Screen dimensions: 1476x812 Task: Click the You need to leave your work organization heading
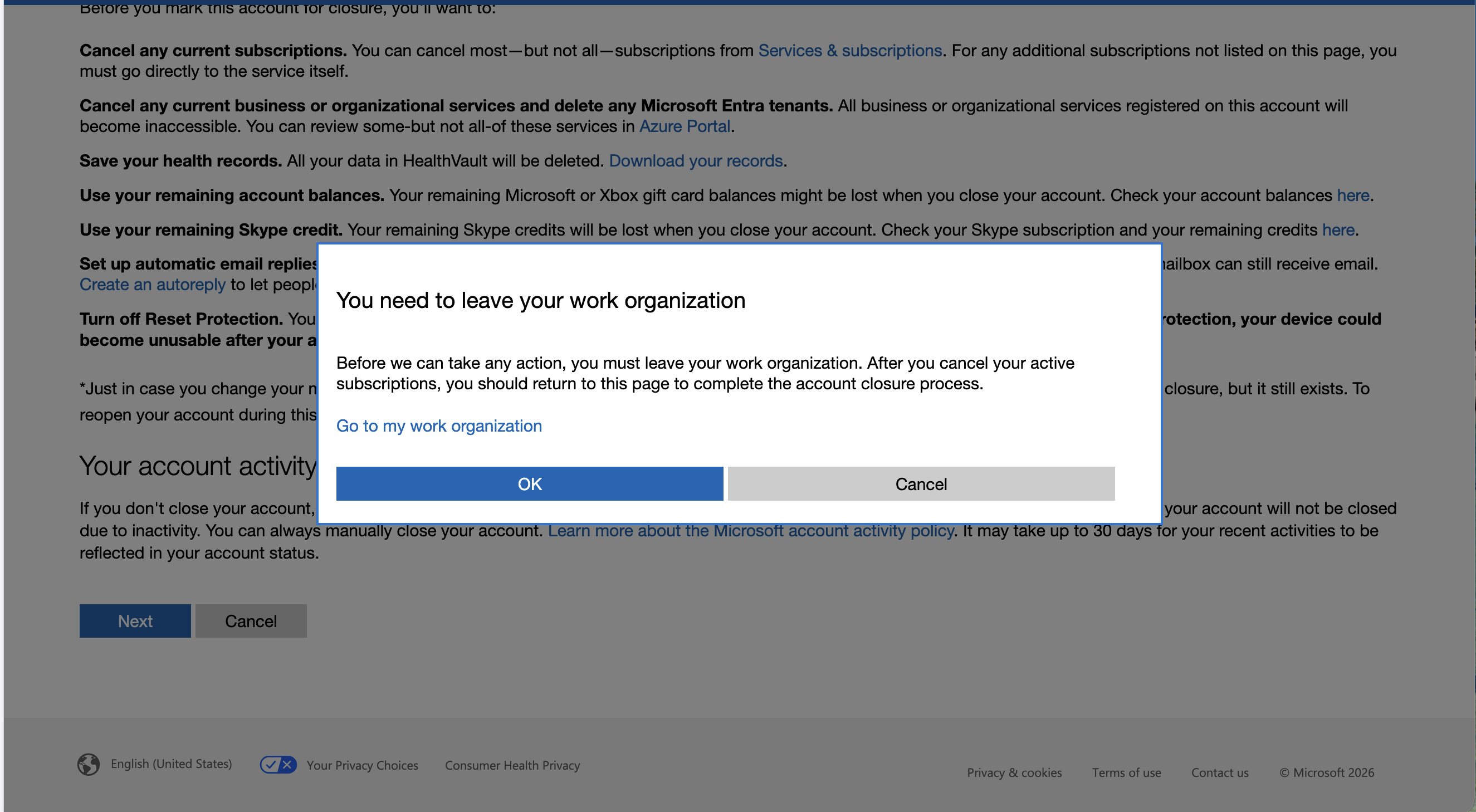[x=541, y=299]
